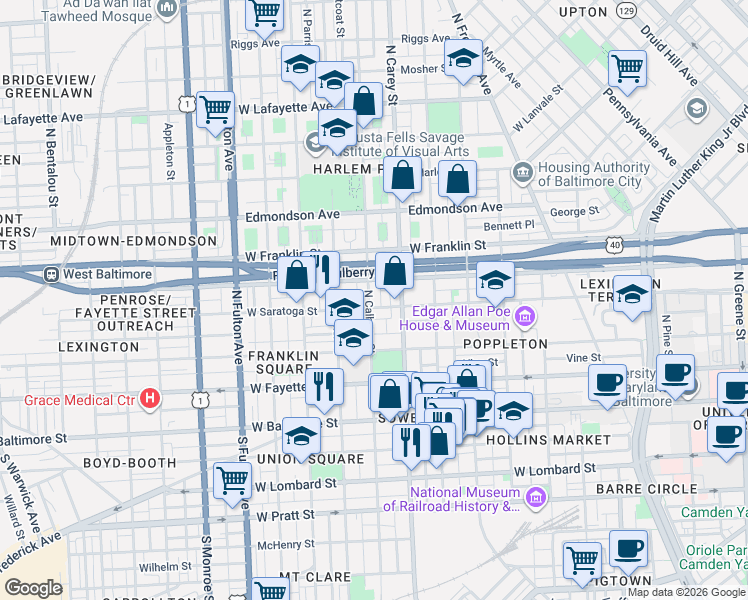The image size is (748, 600).
Task: Select the grocery cart pin near Upton
Action: pyautogui.click(x=627, y=72)
